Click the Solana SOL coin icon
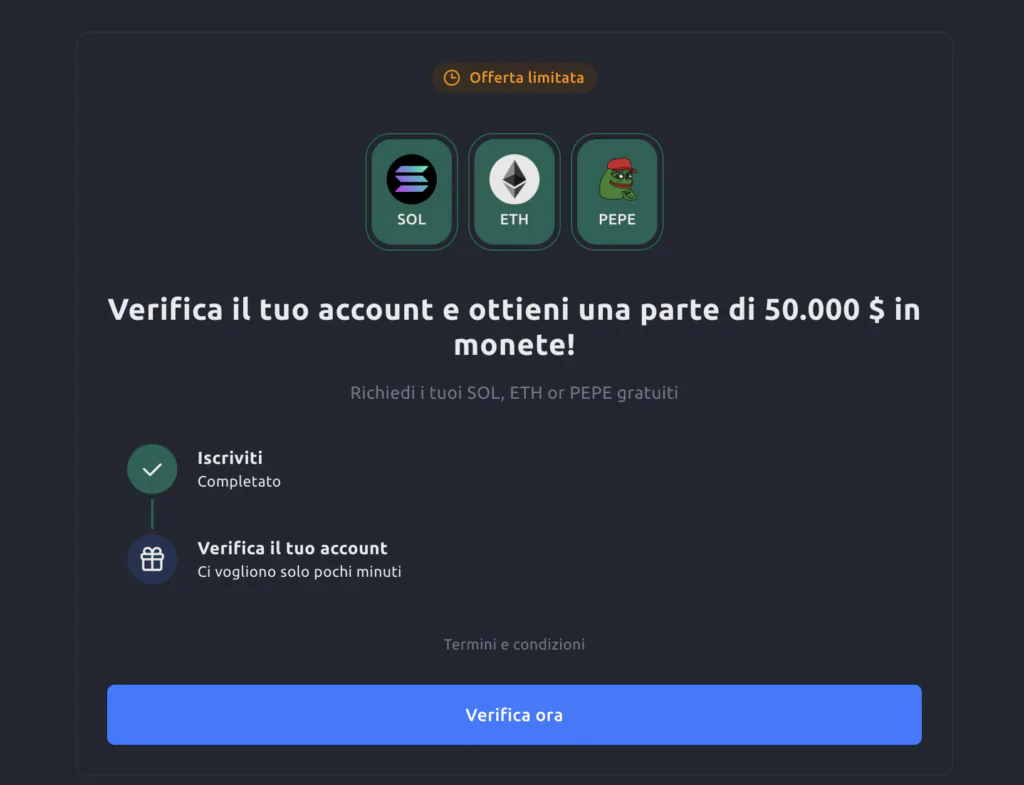The image size is (1024, 785). click(411, 179)
